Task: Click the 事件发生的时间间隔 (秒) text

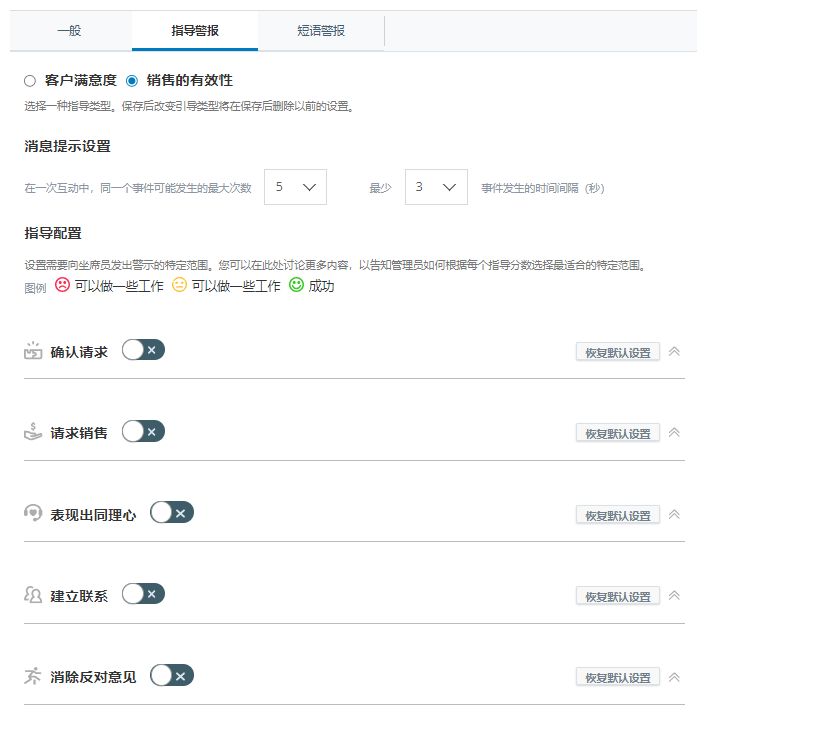Action: tap(543, 188)
